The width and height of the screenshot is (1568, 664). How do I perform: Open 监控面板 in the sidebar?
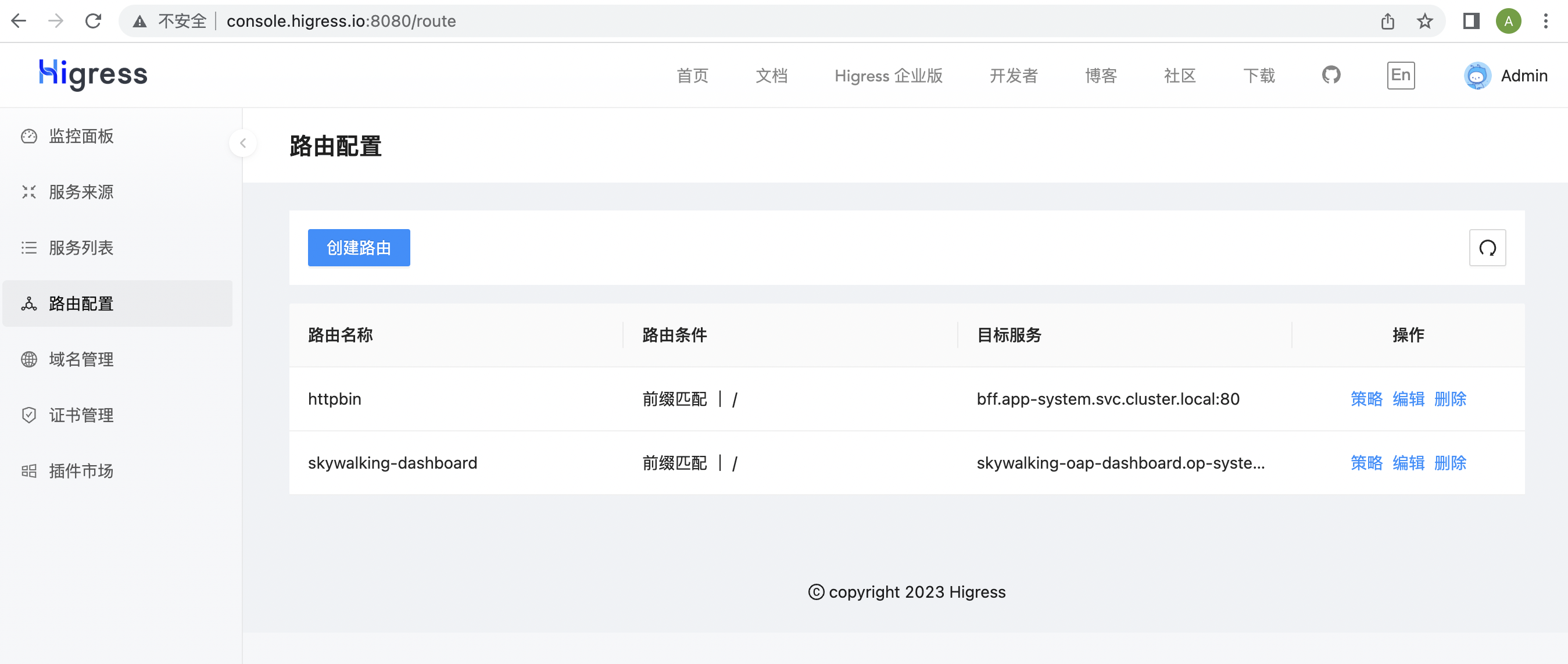click(x=81, y=137)
